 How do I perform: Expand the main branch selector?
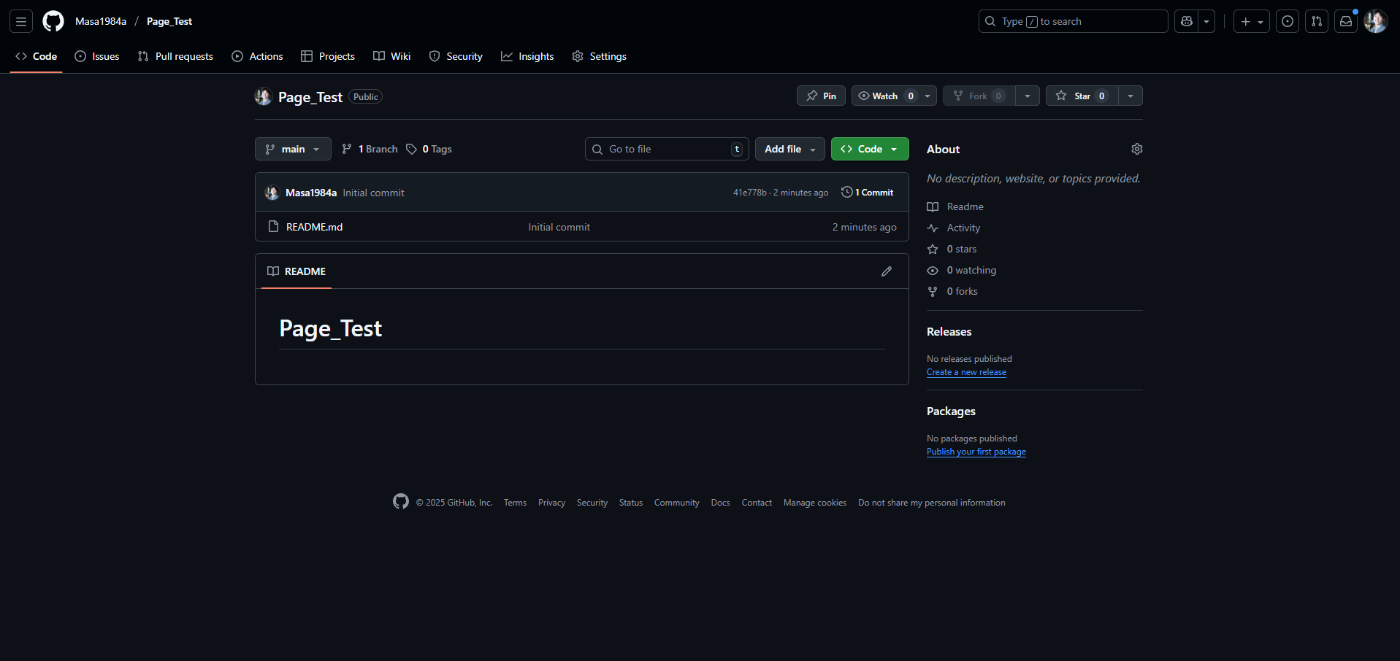point(293,149)
